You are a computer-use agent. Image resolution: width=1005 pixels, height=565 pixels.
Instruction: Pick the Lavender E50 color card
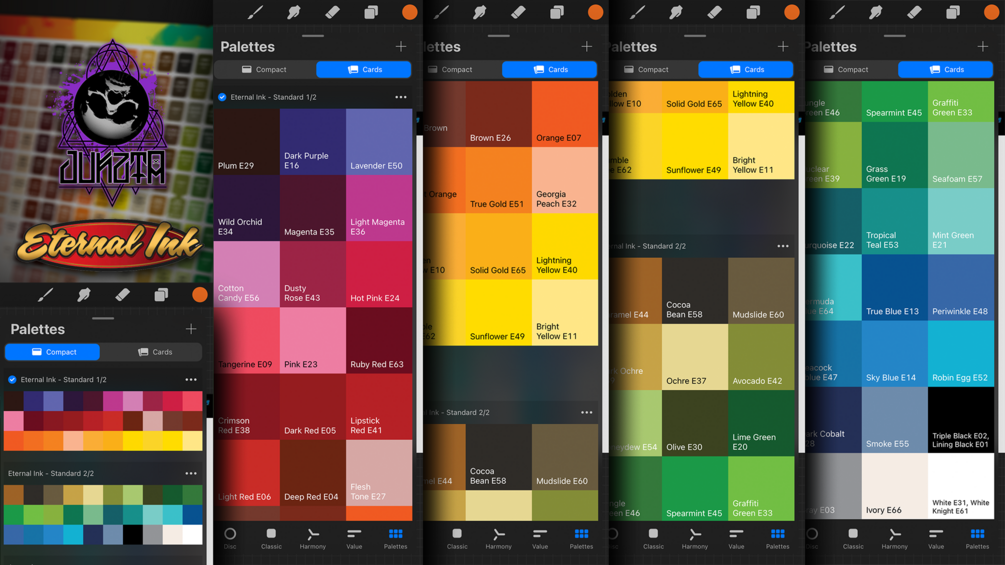[x=379, y=142]
